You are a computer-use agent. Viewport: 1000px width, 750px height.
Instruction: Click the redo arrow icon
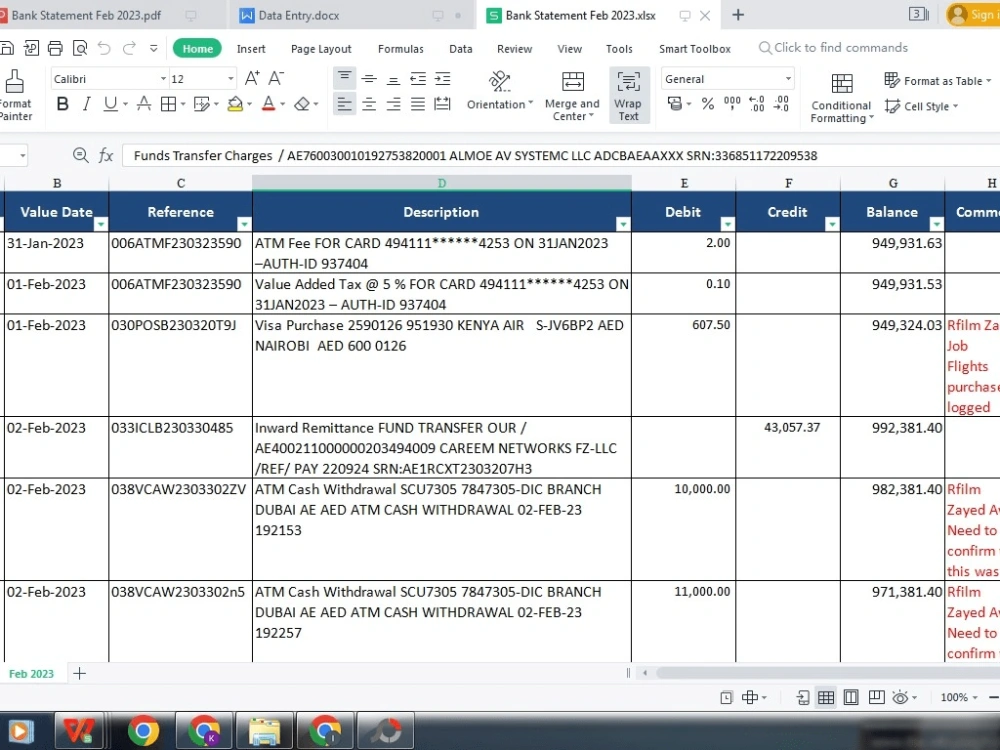[129, 48]
